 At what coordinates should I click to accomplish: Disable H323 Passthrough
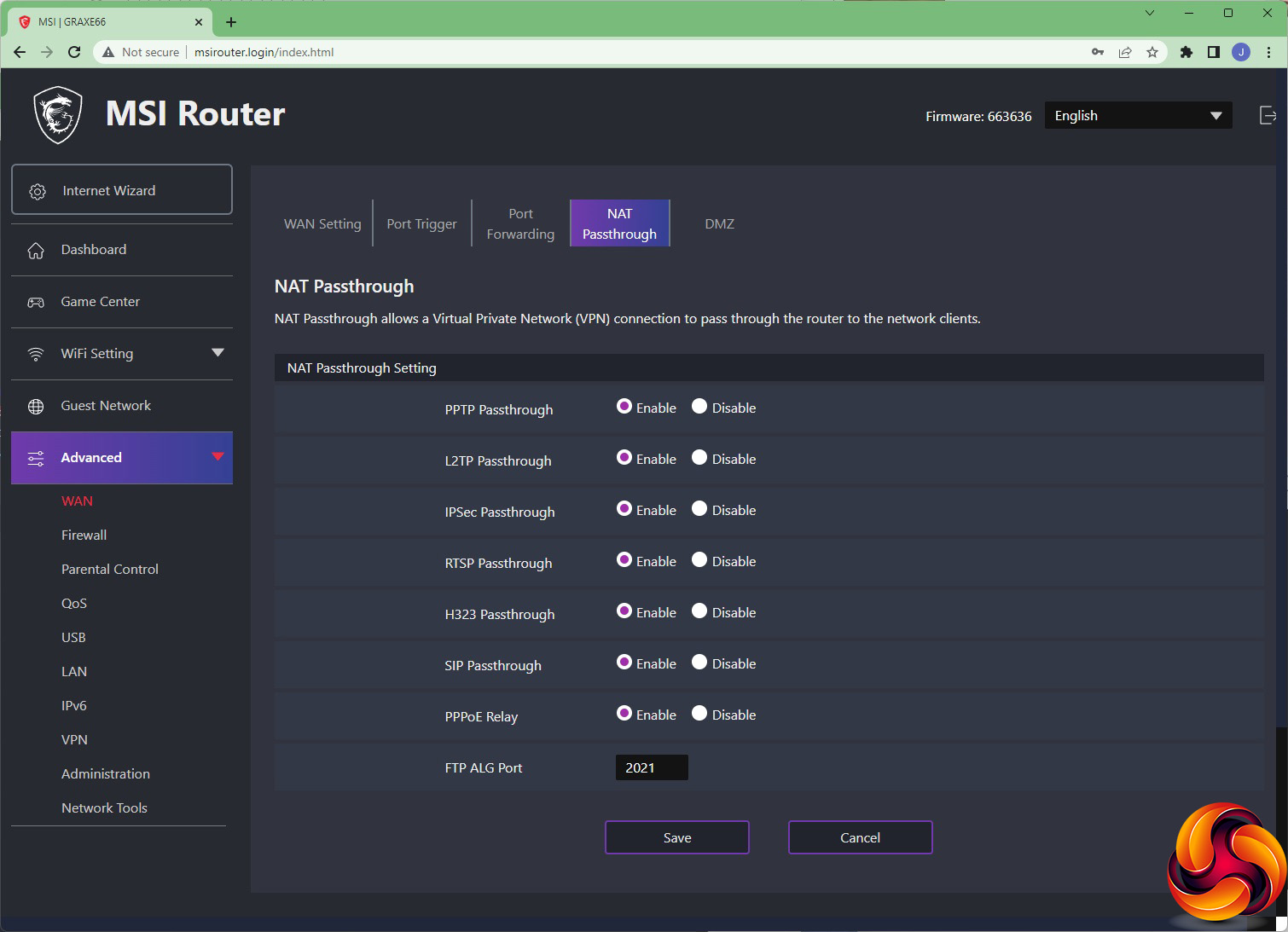pos(699,611)
